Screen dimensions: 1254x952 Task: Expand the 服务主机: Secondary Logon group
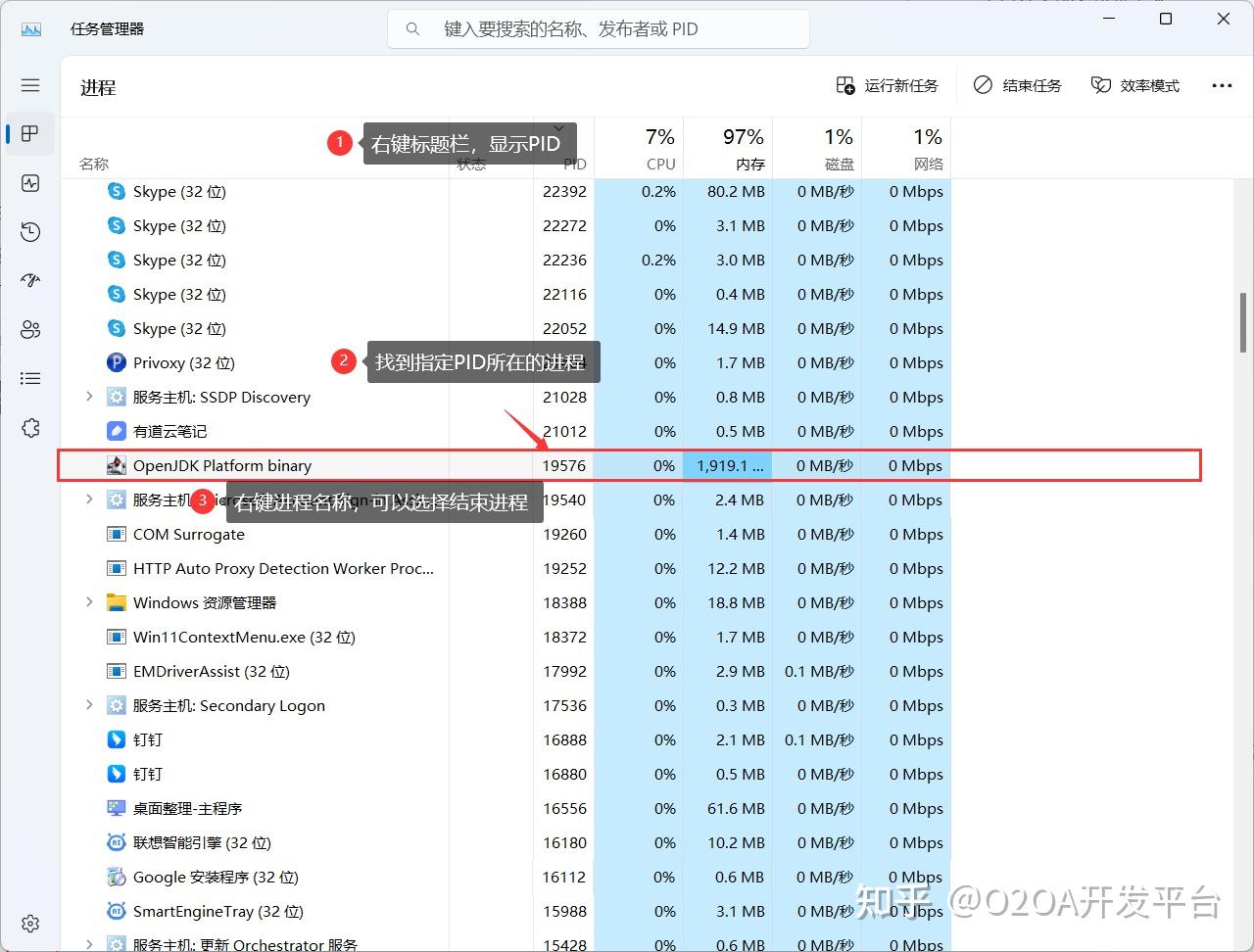pos(89,705)
